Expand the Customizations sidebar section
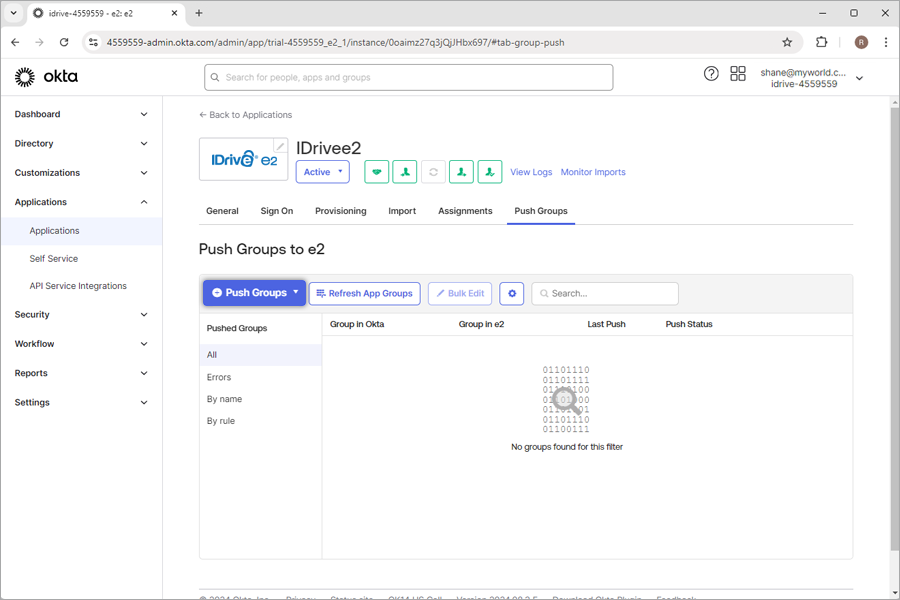Image resolution: width=900 pixels, height=600 pixels. coord(81,173)
